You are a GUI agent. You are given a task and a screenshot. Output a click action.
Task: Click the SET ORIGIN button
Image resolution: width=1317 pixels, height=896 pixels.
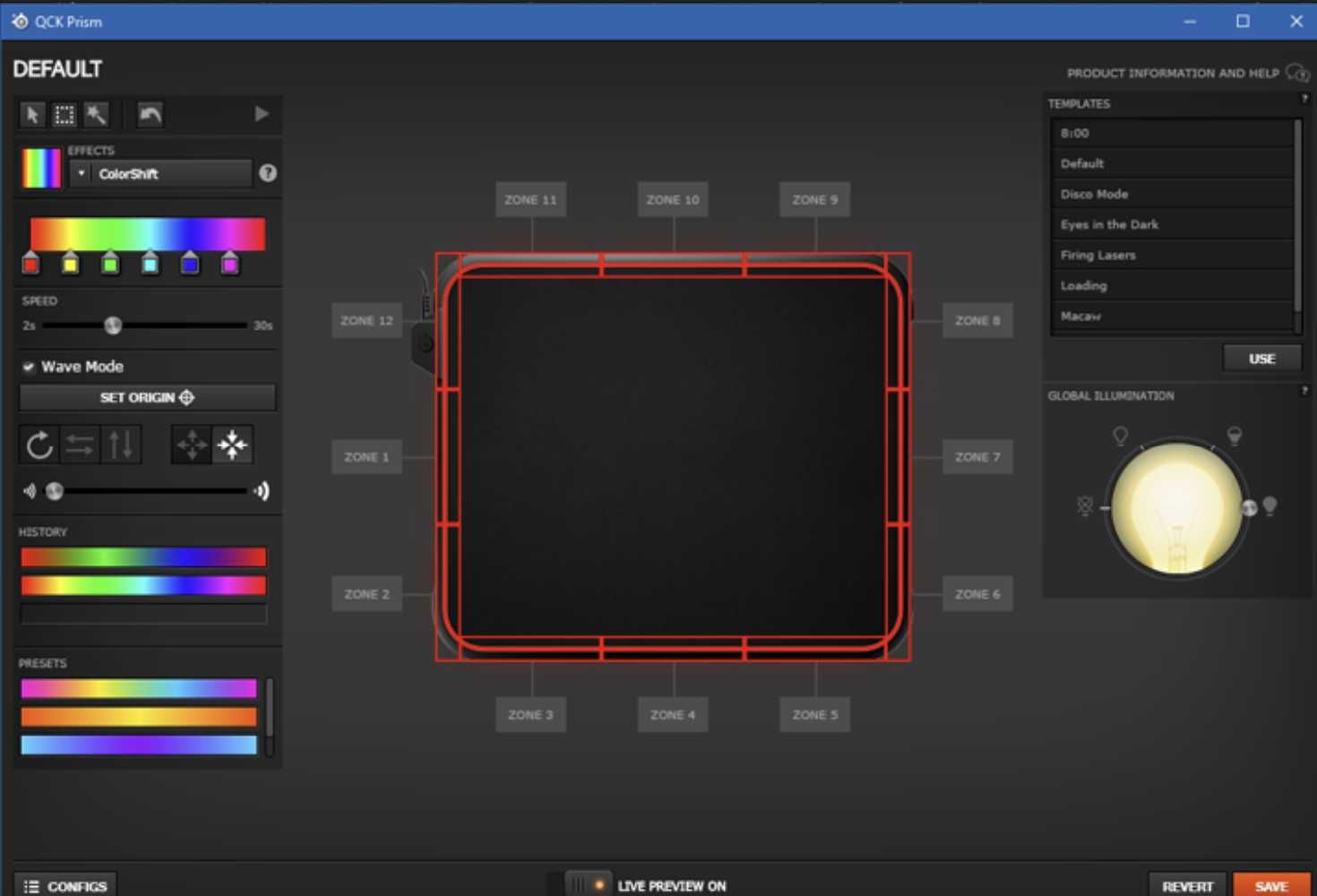pyautogui.click(x=148, y=397)
